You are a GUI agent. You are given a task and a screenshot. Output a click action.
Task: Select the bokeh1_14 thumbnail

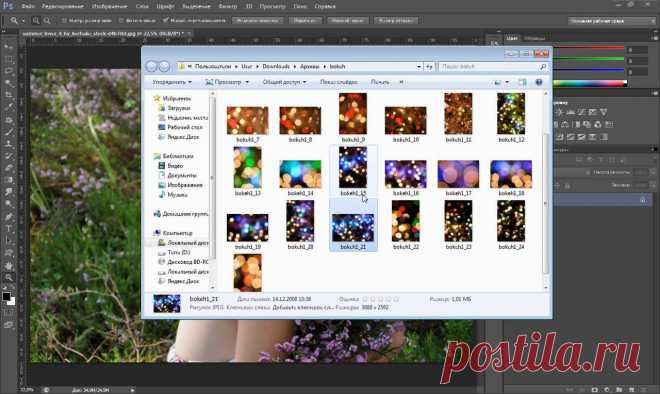tap(300, 178)
